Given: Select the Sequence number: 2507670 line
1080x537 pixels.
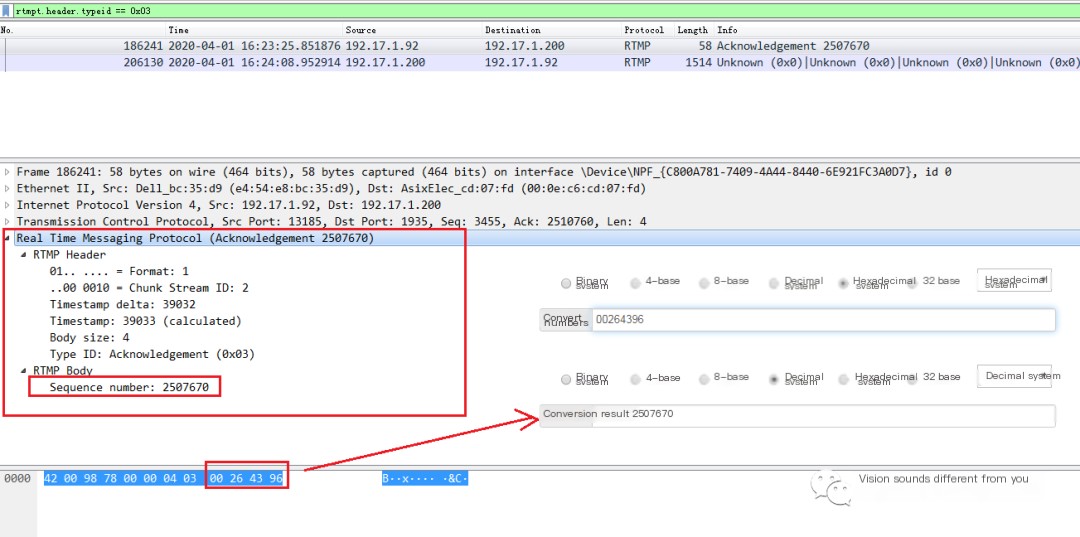Looking at the screenshot, I should (x=129, y=387).
